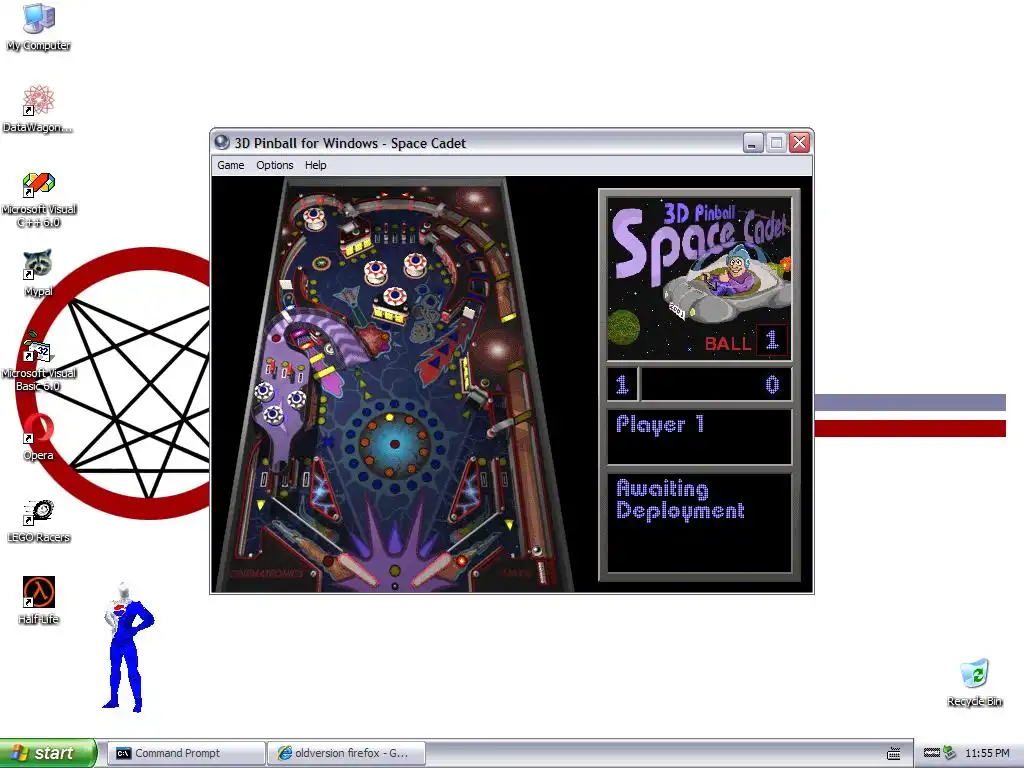
Task: Open the Game menu in Pinball
Action: click(231, 165)
